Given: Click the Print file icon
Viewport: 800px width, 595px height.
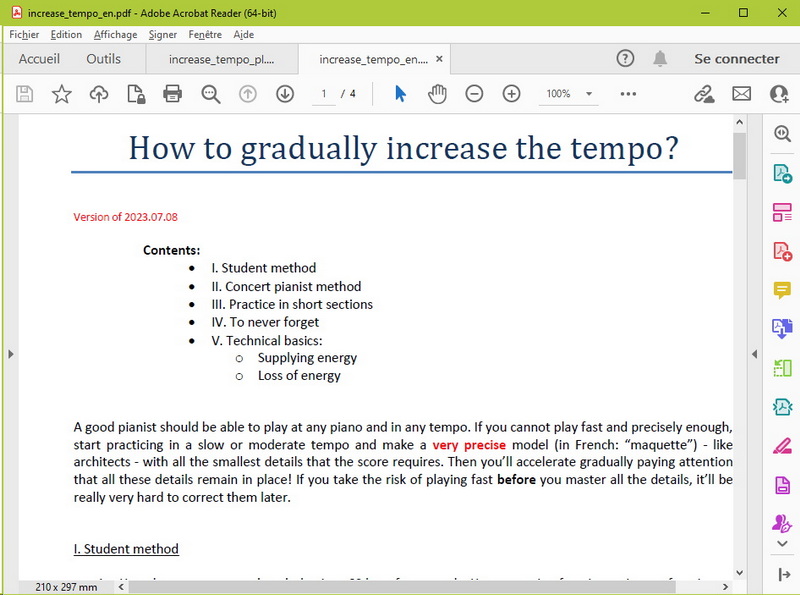Looking at the screenshot, I should click(x=172, y=94).
